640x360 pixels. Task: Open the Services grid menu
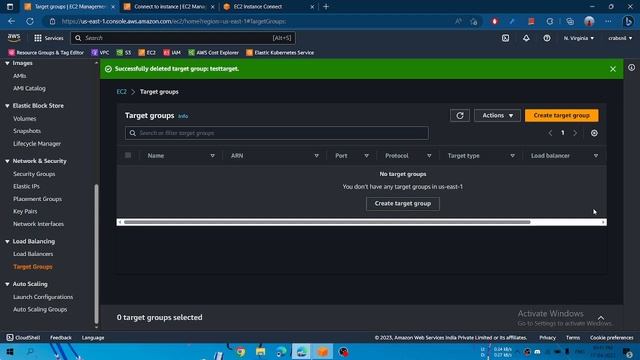click(49, 38)
